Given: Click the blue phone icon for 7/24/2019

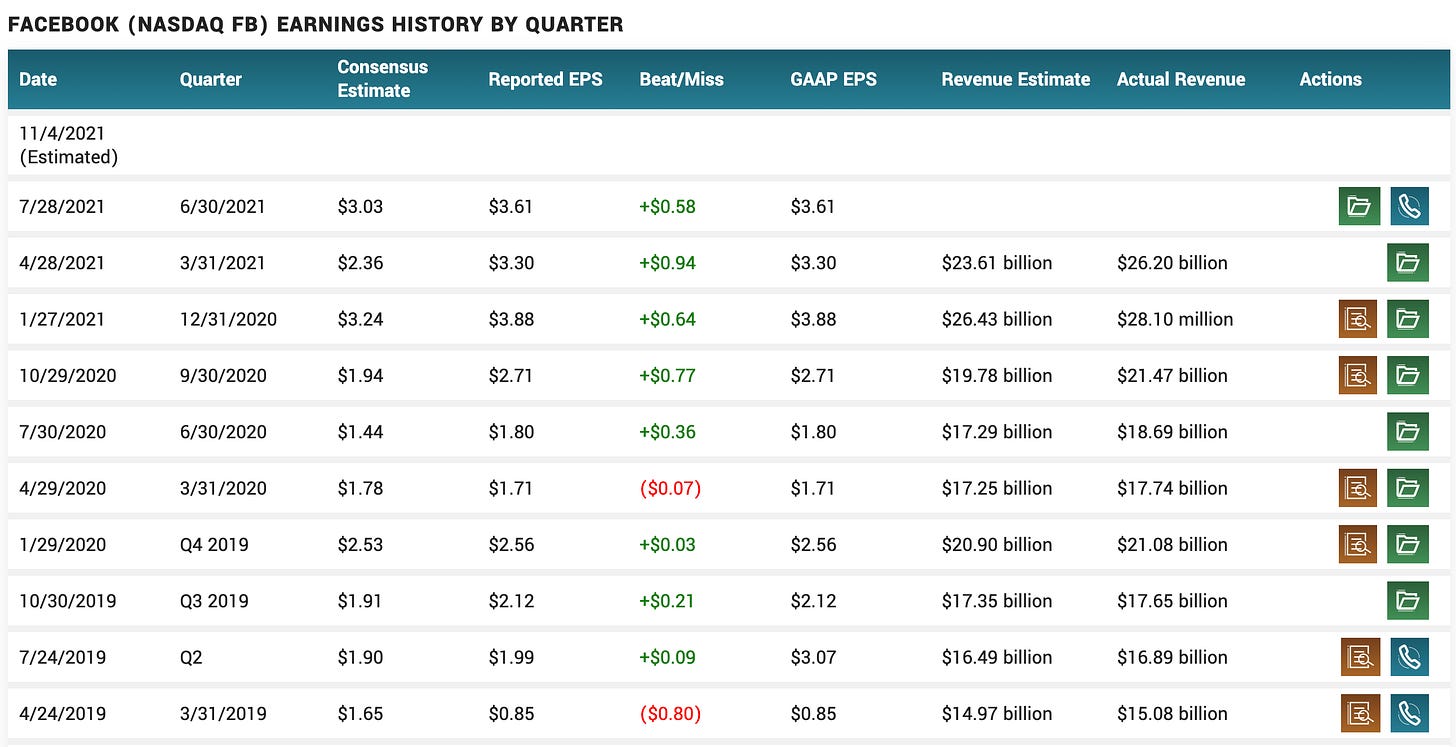Looking at the screenshot, I should 1409,657.
